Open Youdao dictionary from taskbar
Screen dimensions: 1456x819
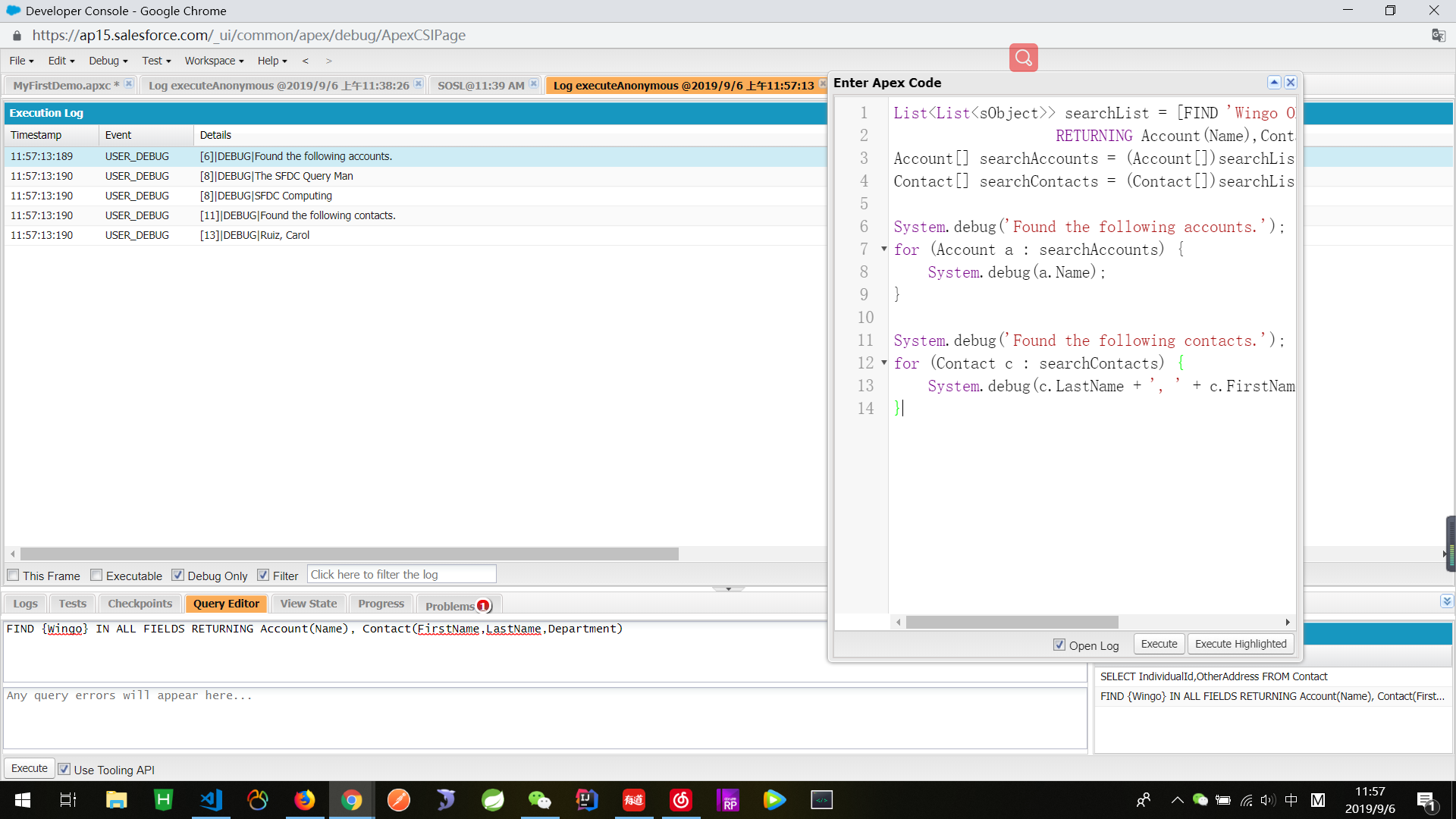click(x=634, y=800)
